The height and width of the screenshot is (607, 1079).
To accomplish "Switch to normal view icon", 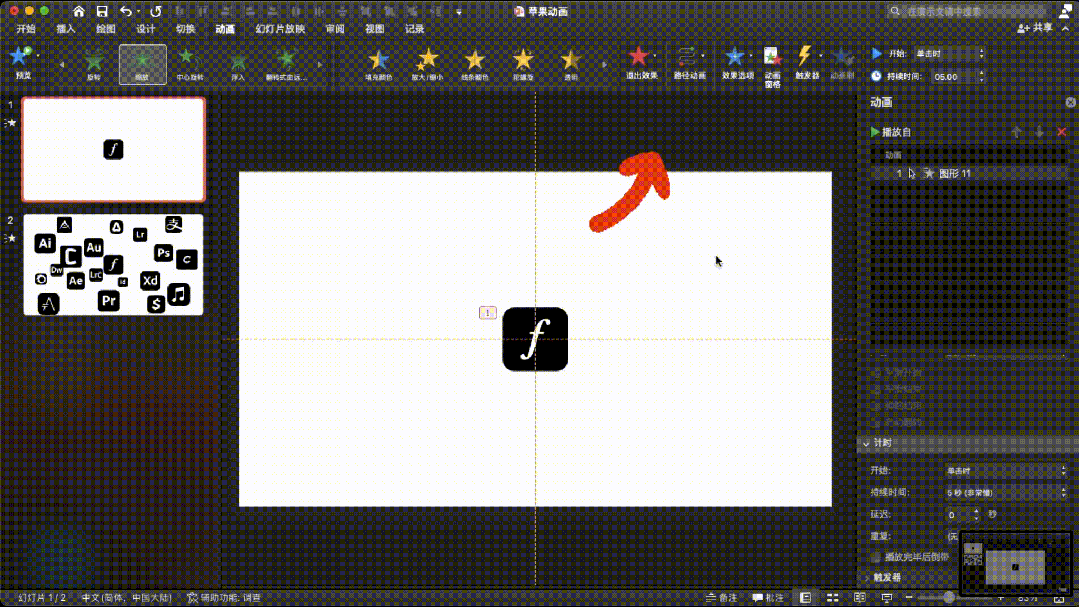I will [x=805, y=598].
